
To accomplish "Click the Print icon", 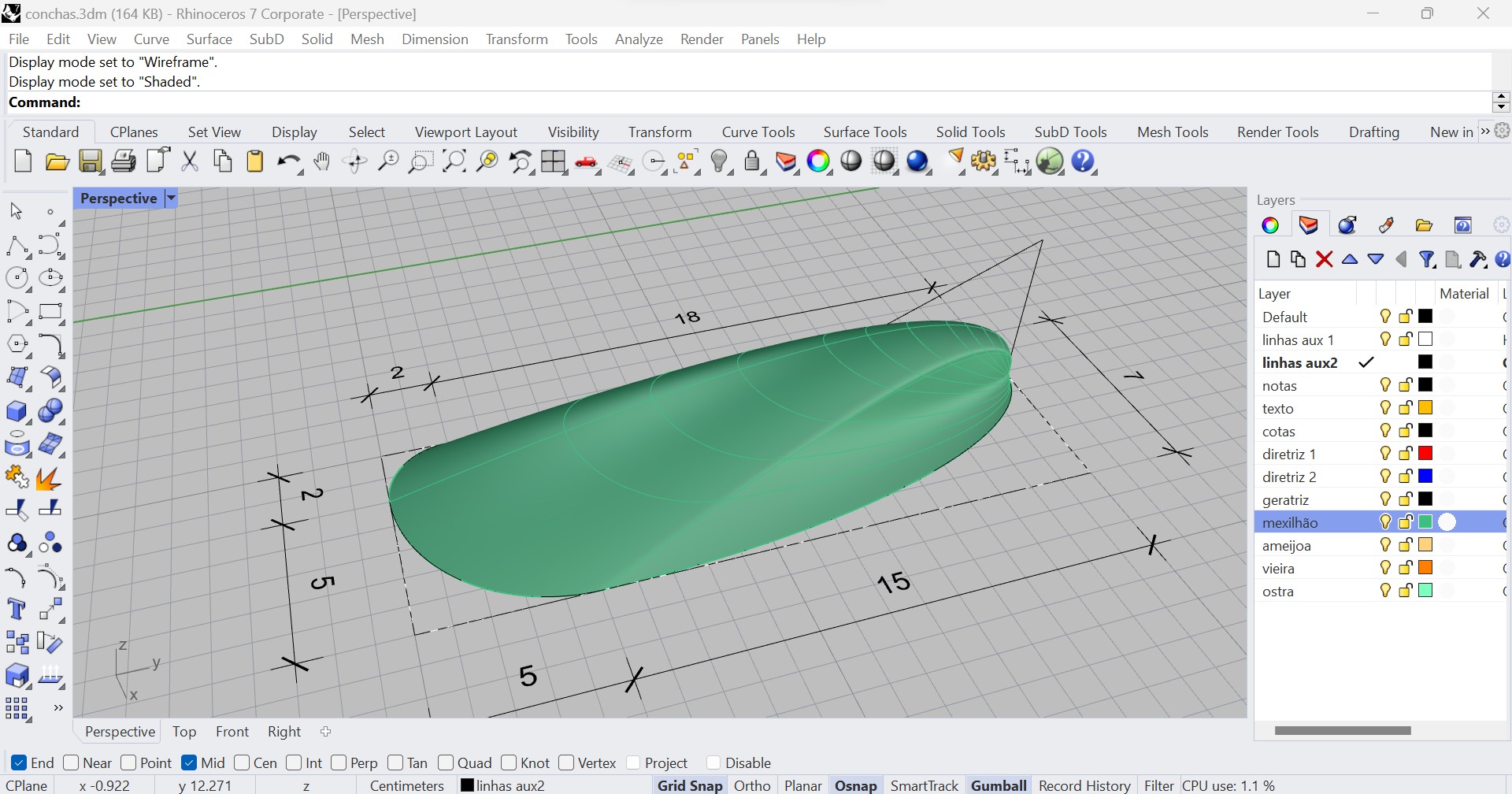I will (x=123, y=161).
